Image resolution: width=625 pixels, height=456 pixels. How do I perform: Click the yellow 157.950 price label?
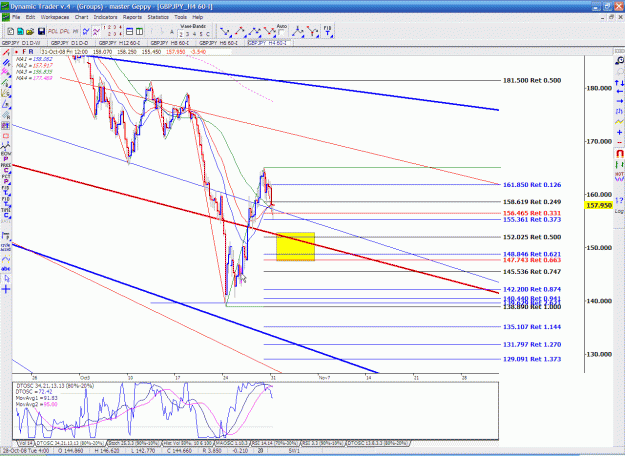(599, 205)
